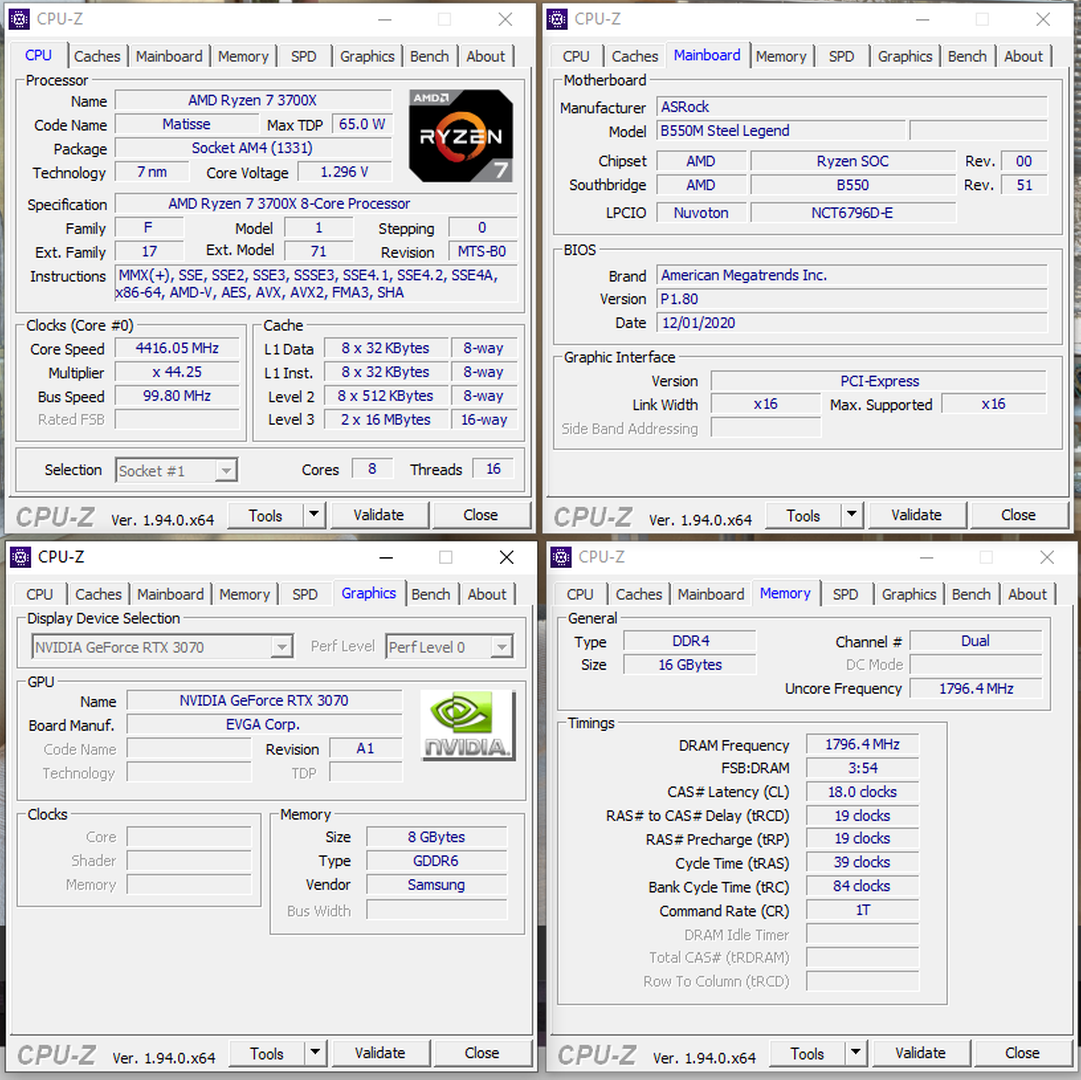The width and height of the screenshot is (1081, 1080).
Task: Click the 'Samsung' memory vendor value
Action: (x=436, y=885)
